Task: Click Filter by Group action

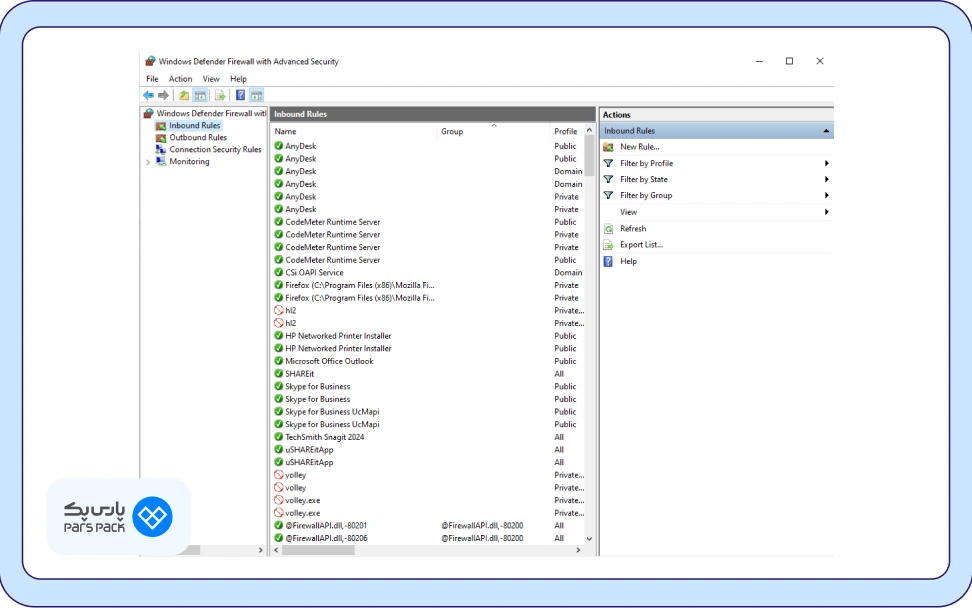Action: [646, 195]
